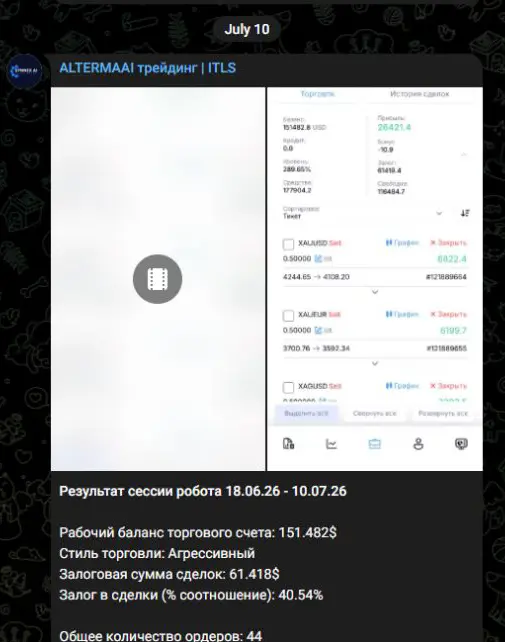Click the Залог в сделки 40.54% line
505x642 pixels.
tap(191, 595)
